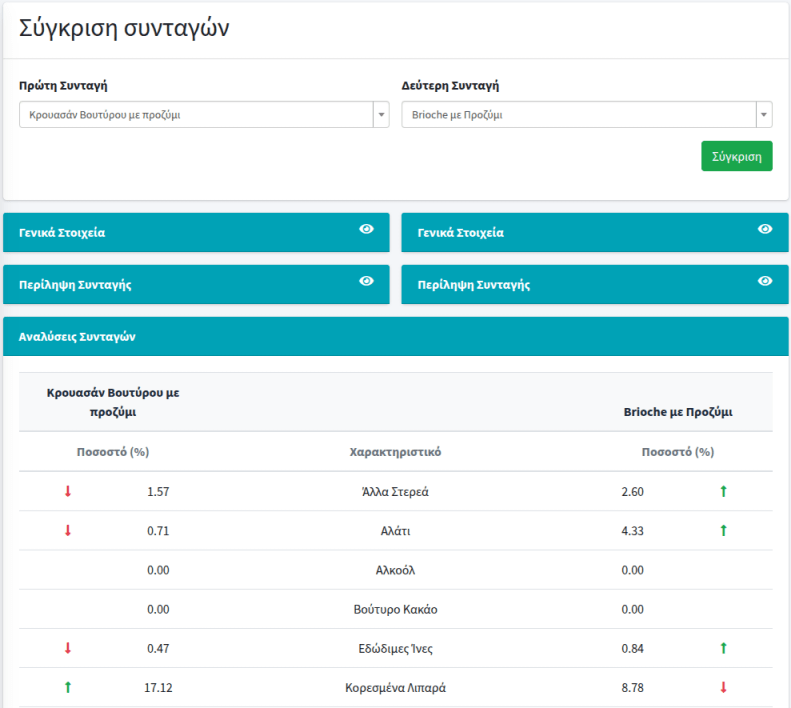Click green up arrow in Αλάτι row
This screenshot has height=708, width=791.
point(723,530)
